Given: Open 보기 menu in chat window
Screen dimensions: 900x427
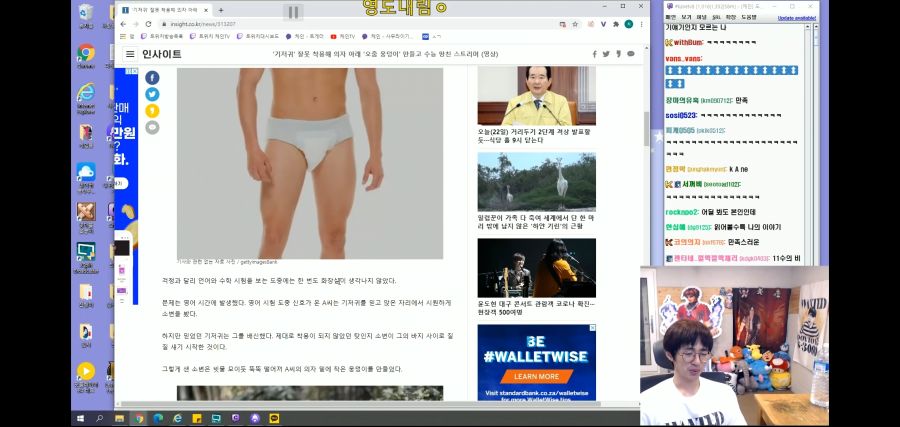Looking at the screenshot, I should click(x=686, y=18).
